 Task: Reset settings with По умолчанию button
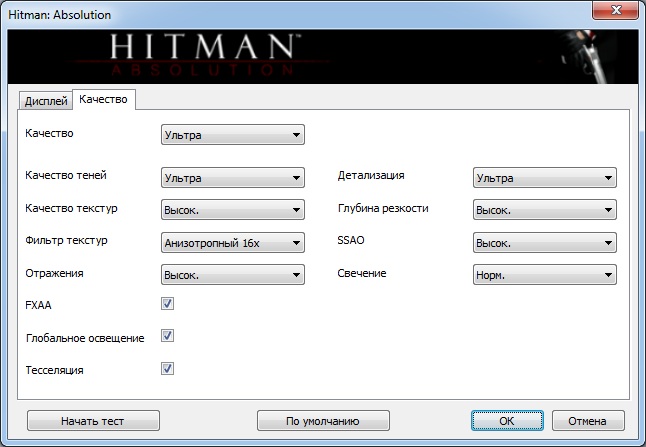(x=323, y=421)
